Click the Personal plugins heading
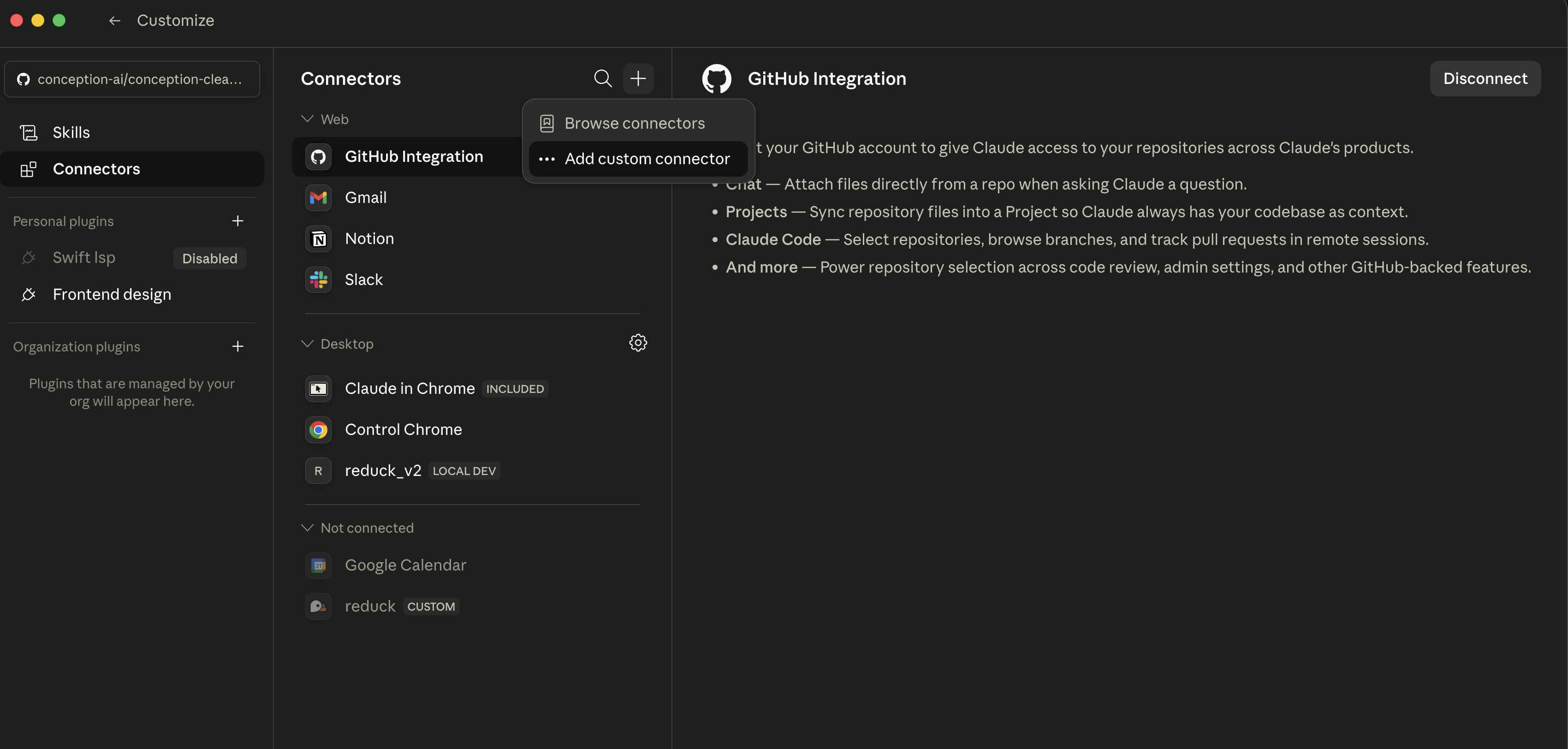The width and height of the screenshot is (1568, 749). (63, 221)
